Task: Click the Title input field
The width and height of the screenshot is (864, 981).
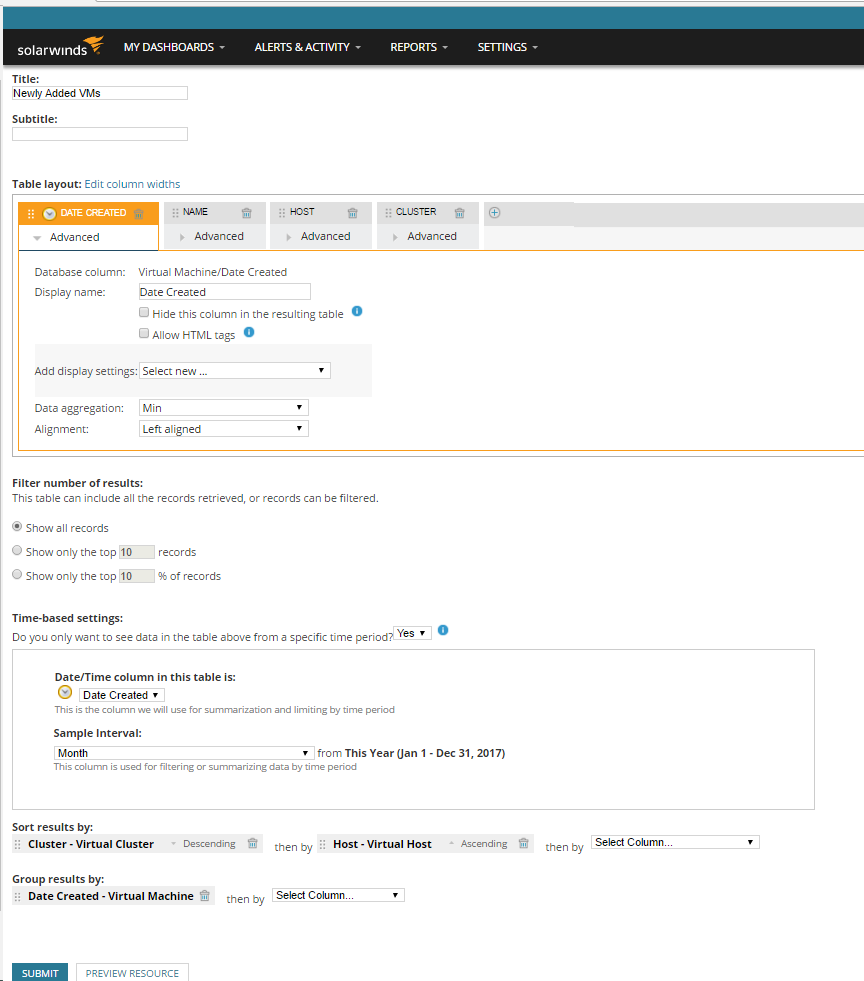Action: (x=99, y=93)
